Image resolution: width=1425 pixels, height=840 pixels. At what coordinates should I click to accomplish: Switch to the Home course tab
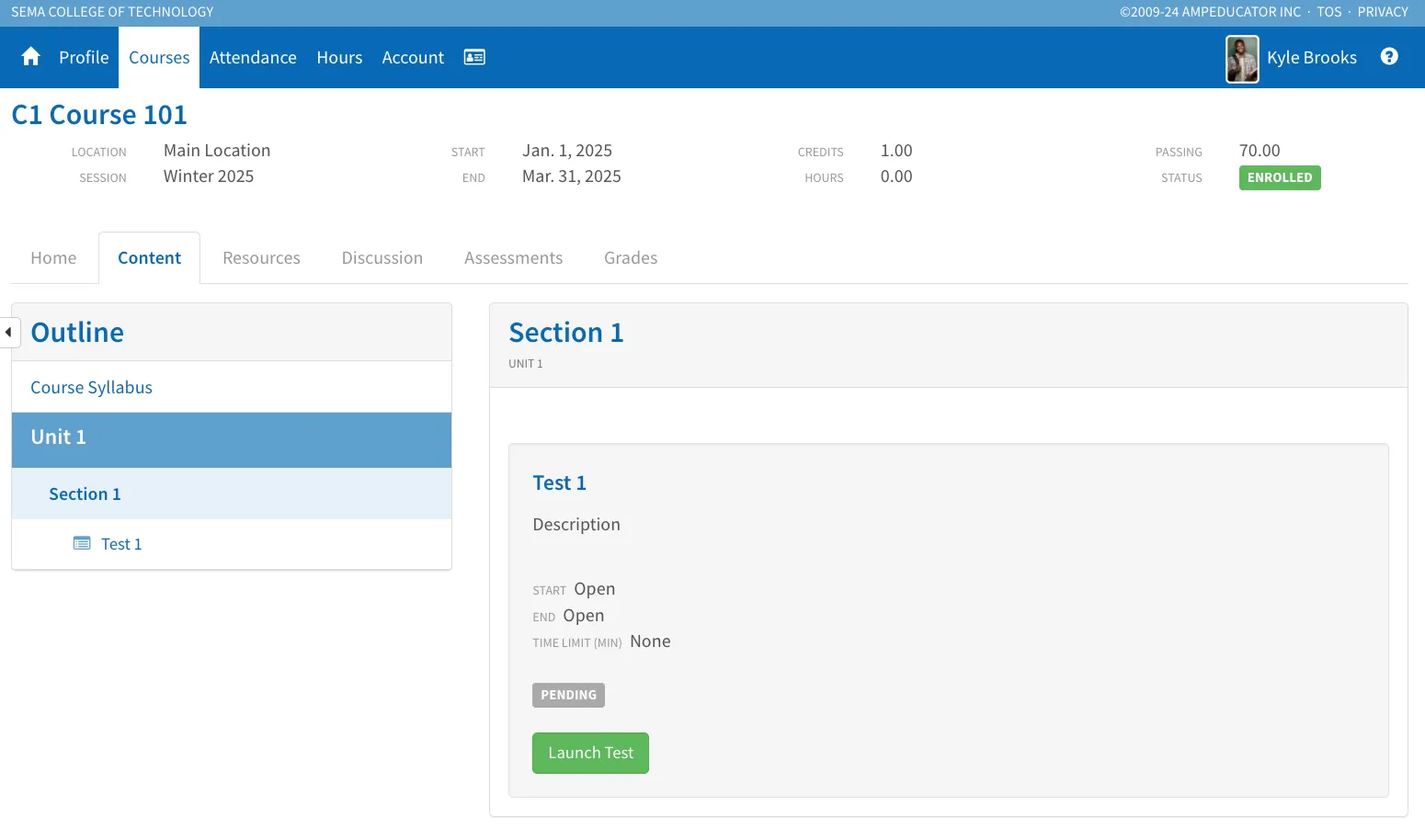pos(53,258)
